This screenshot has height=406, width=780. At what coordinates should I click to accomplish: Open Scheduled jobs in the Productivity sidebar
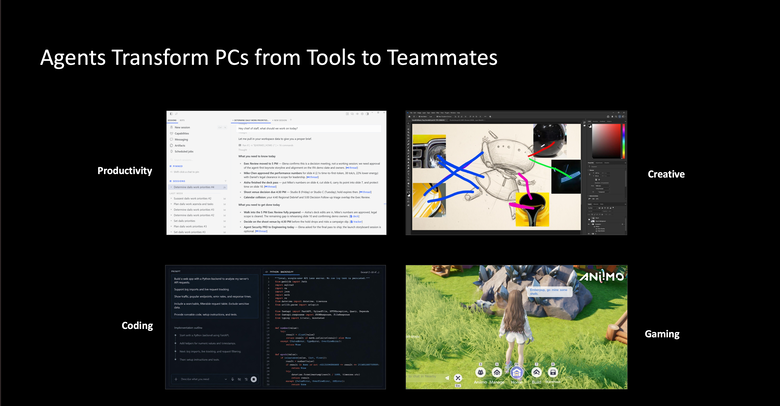[184, 151]
